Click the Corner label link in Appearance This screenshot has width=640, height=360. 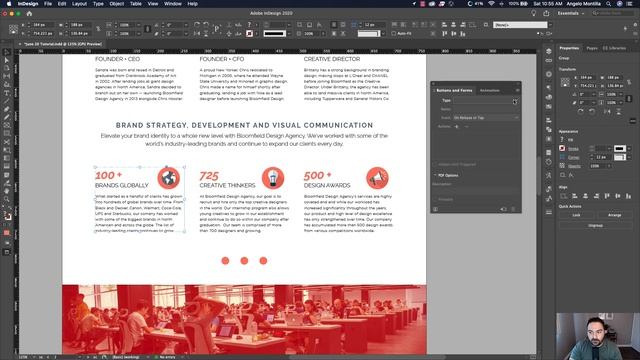coord(573,157)
